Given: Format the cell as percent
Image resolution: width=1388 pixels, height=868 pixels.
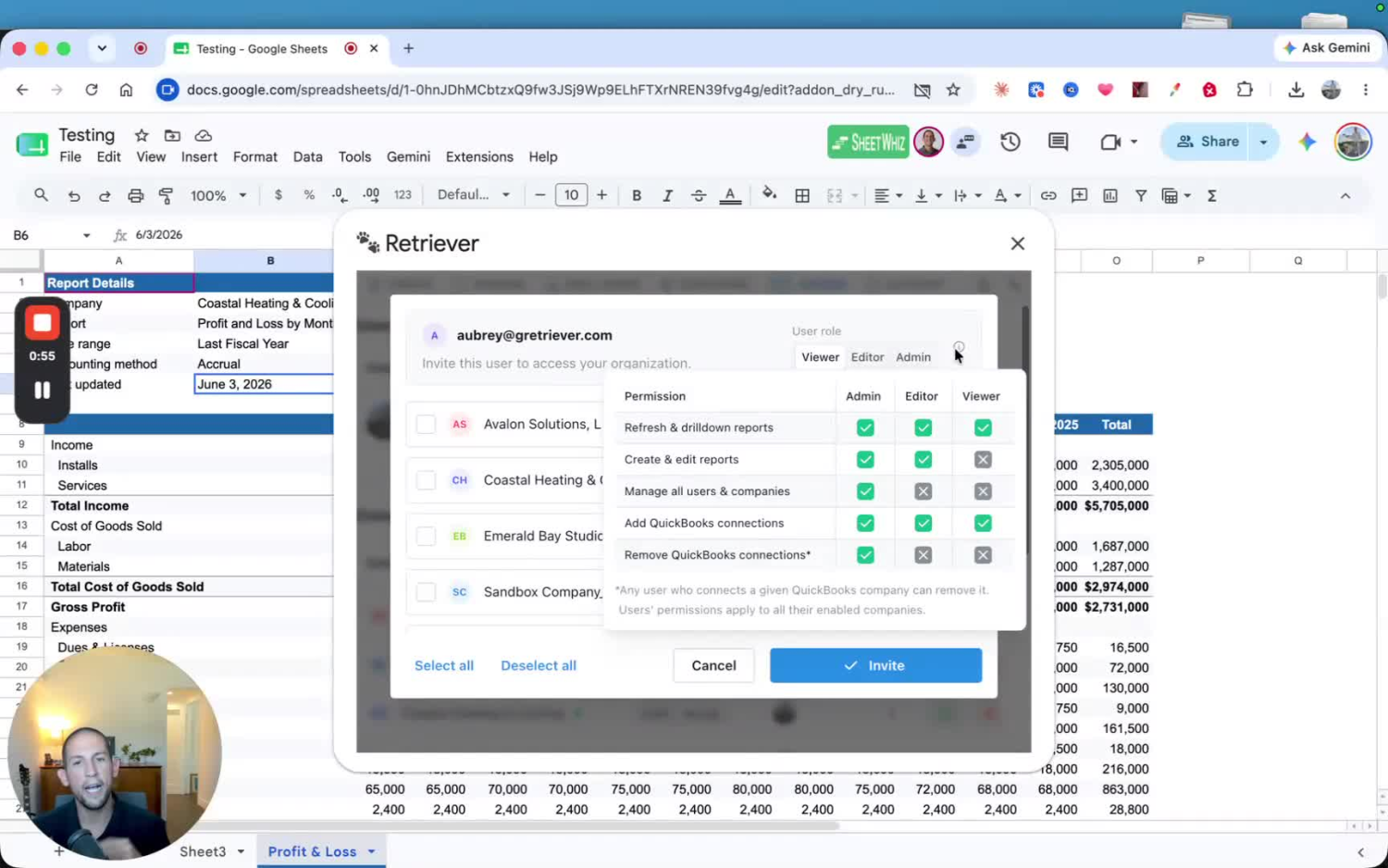Looking at the screenshot, I should point(309,195).
